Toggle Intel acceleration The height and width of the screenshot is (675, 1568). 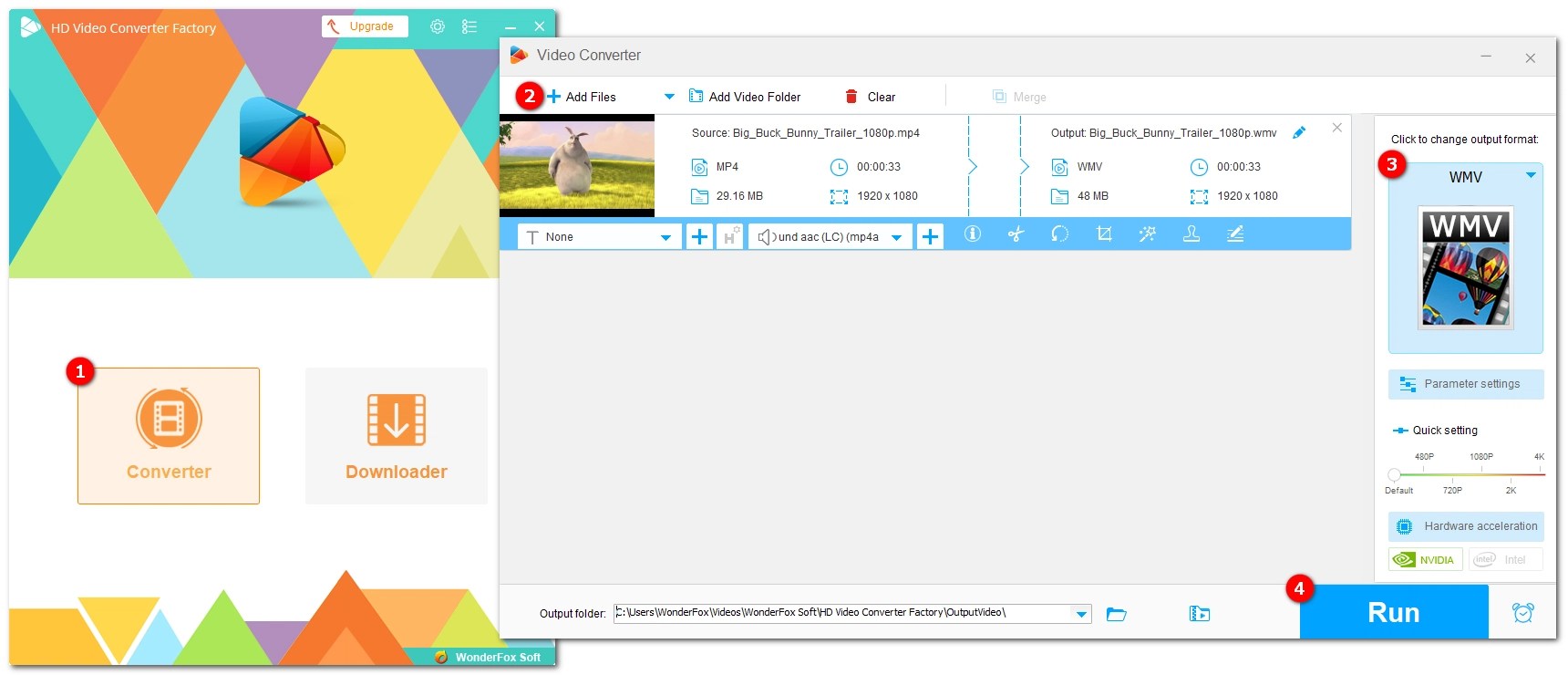coord(1506,559)
